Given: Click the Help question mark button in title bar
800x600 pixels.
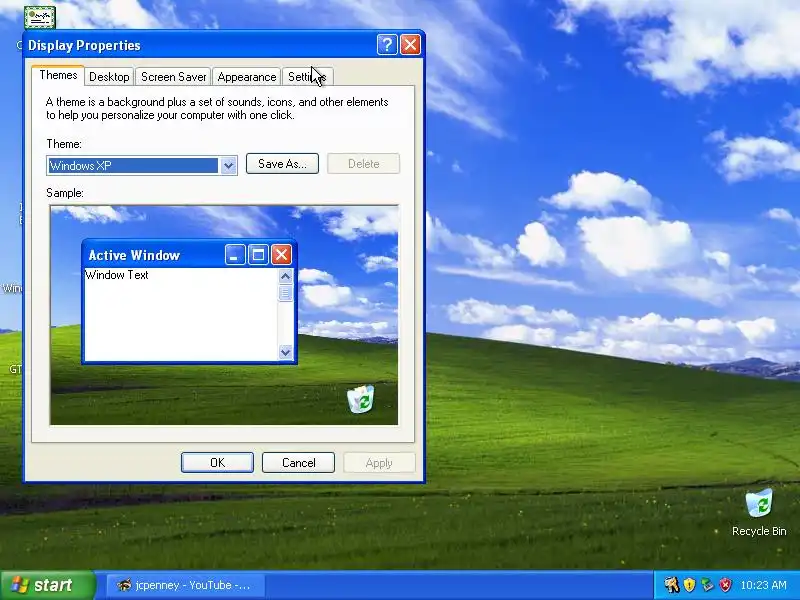Looking at the screenshot, I should (387, 45).
